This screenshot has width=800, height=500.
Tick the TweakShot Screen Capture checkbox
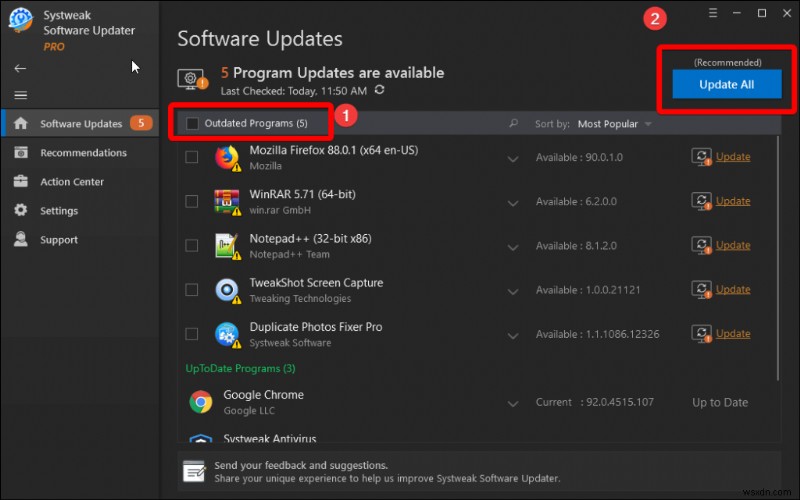tap(192, 290)
